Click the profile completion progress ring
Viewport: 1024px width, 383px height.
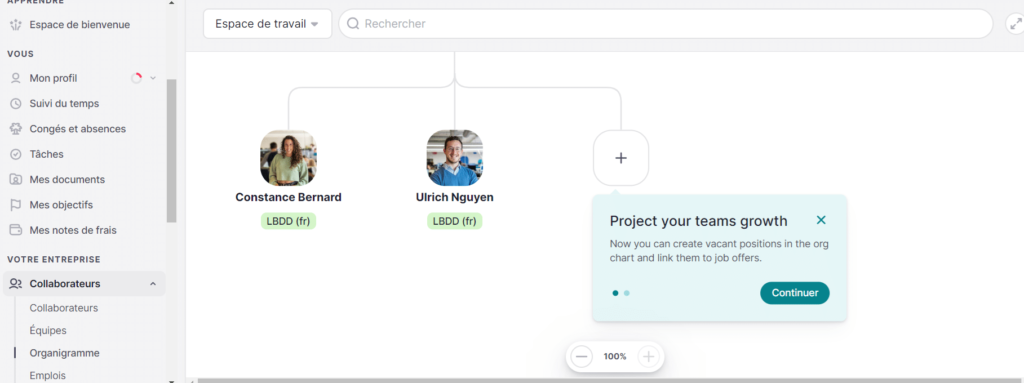(x=136, y=78)
